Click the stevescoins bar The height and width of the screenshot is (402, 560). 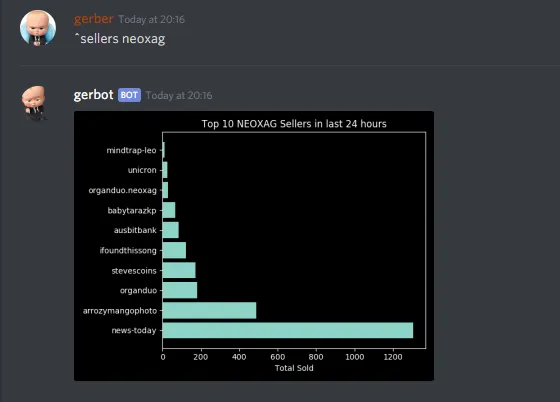pos(179,270)
